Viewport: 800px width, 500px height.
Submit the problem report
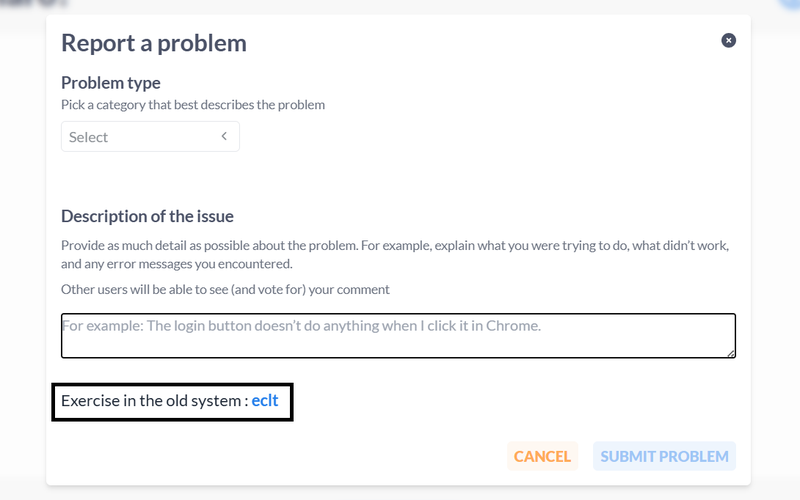pyautogui.click(x=664, y=456)
